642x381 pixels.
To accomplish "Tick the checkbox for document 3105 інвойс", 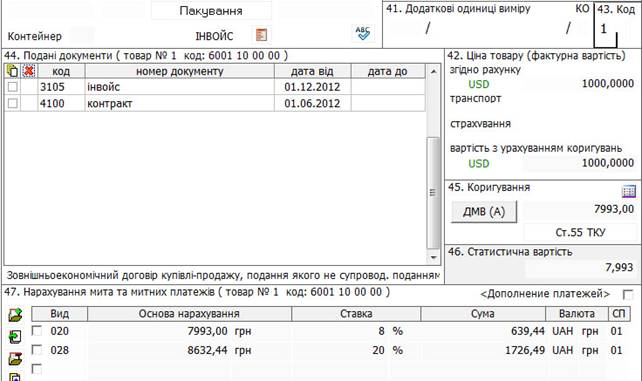I will [x=13, y=87].
